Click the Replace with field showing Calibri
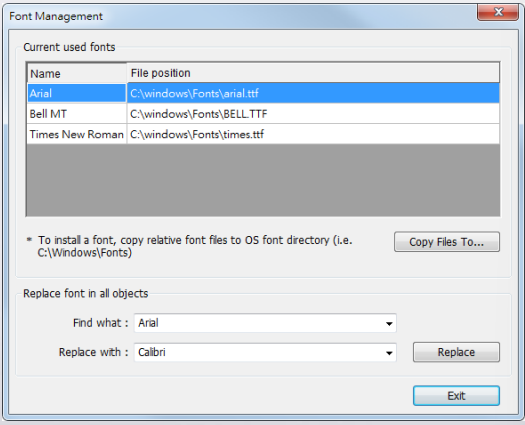The height and width of the screenshot is (425, 525). pyautogui.click(x=265, y=352)
